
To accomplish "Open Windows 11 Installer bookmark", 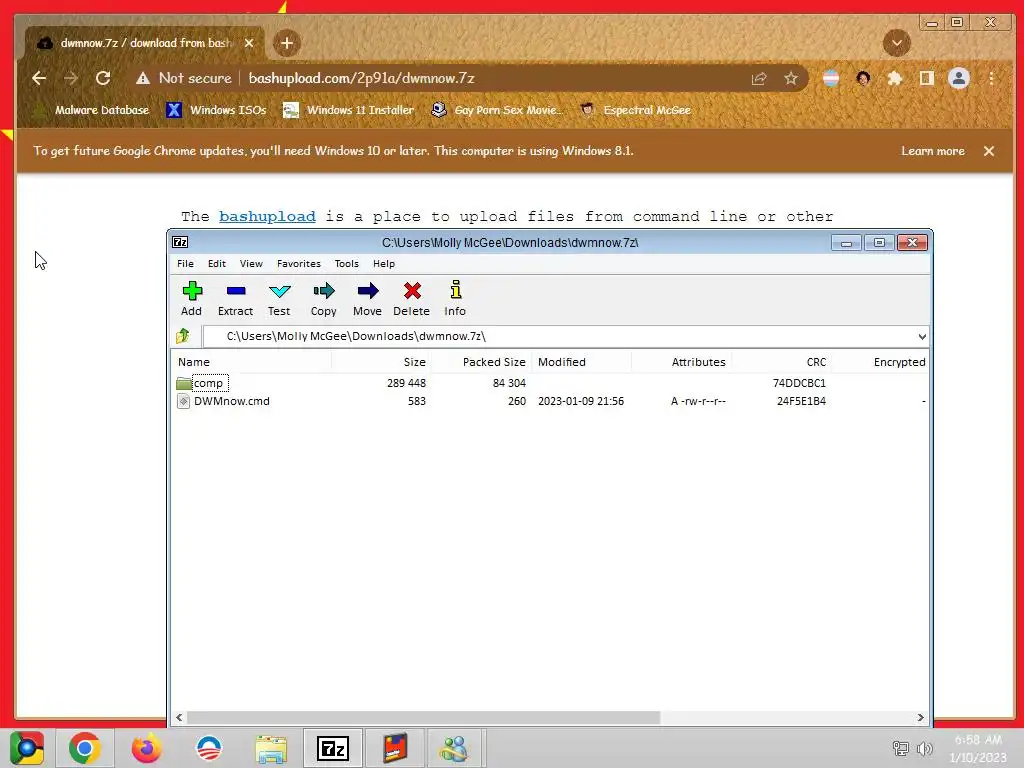I will [349, 110].
